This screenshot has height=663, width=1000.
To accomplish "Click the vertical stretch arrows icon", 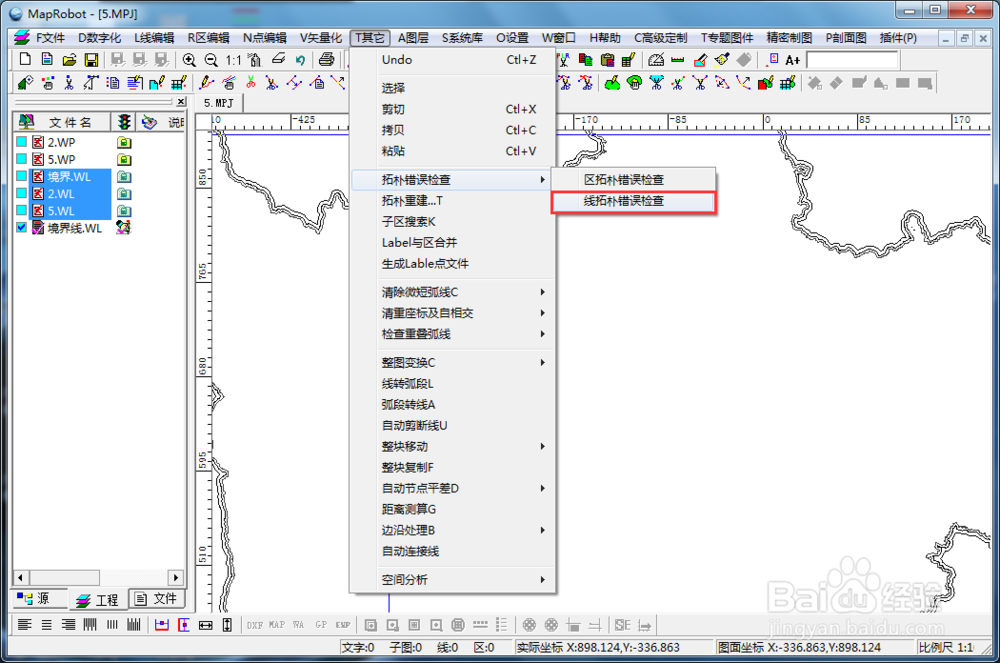I will [x=227, y=625].
